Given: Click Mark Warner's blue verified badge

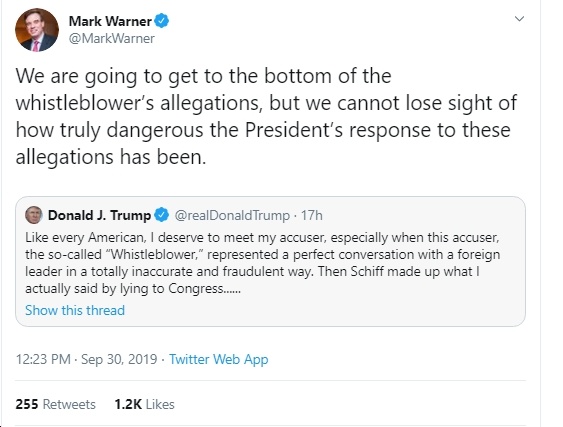Looking at the screenshot, I should click(x=162, y=21).
